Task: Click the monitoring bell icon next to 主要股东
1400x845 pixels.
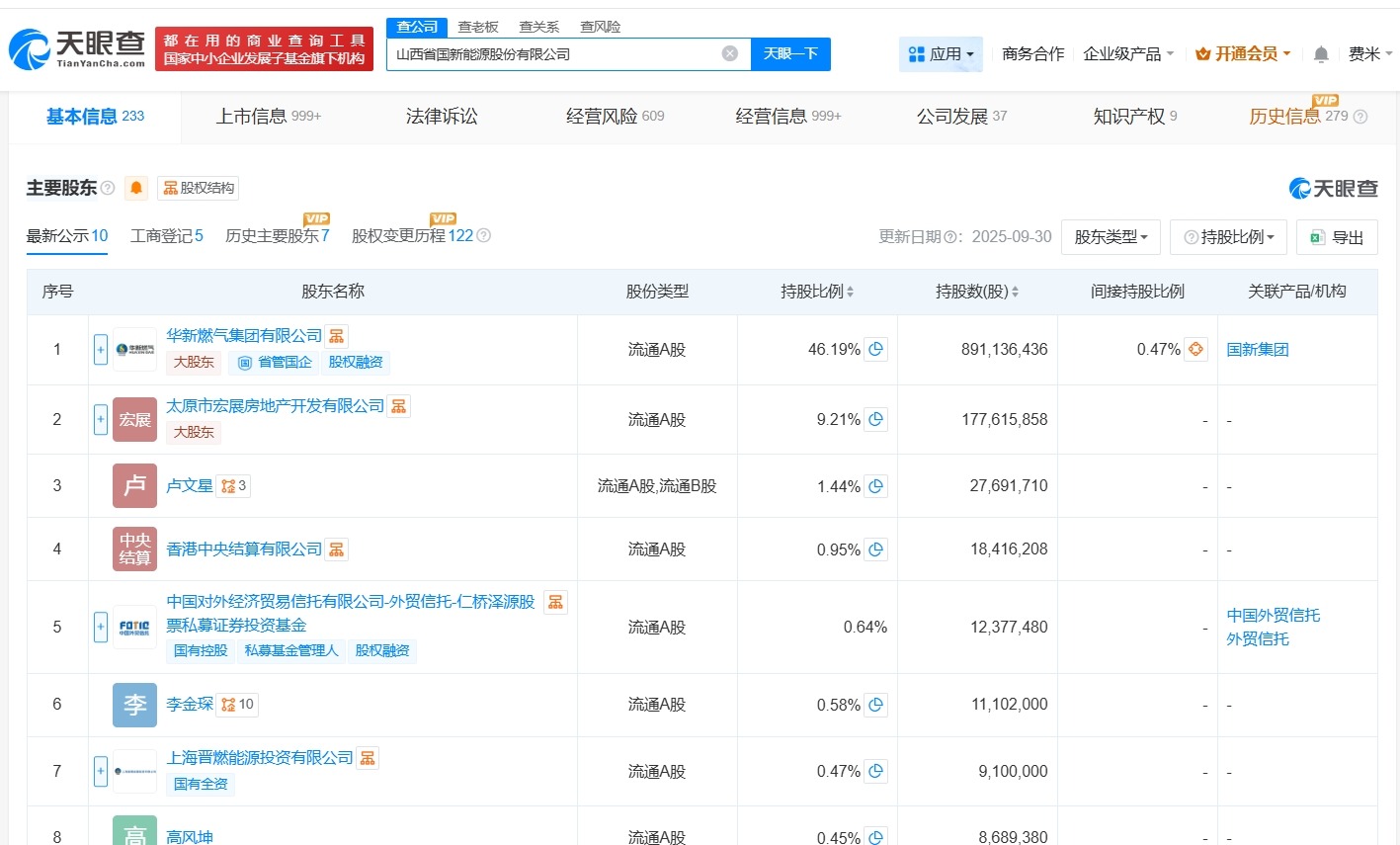Action: 136,188
